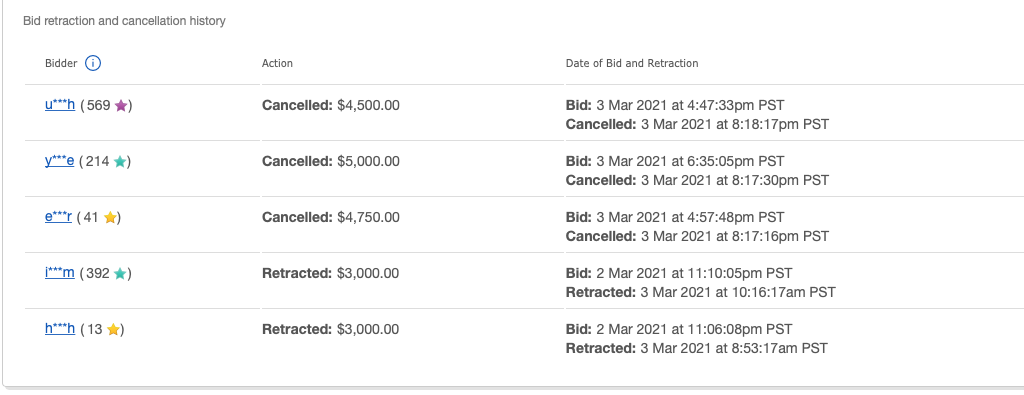Select the Cancelled $5,000.00 action entry
Viewport: 1024px width, 395px height.
pyautogui.click(x=331, y=161)
